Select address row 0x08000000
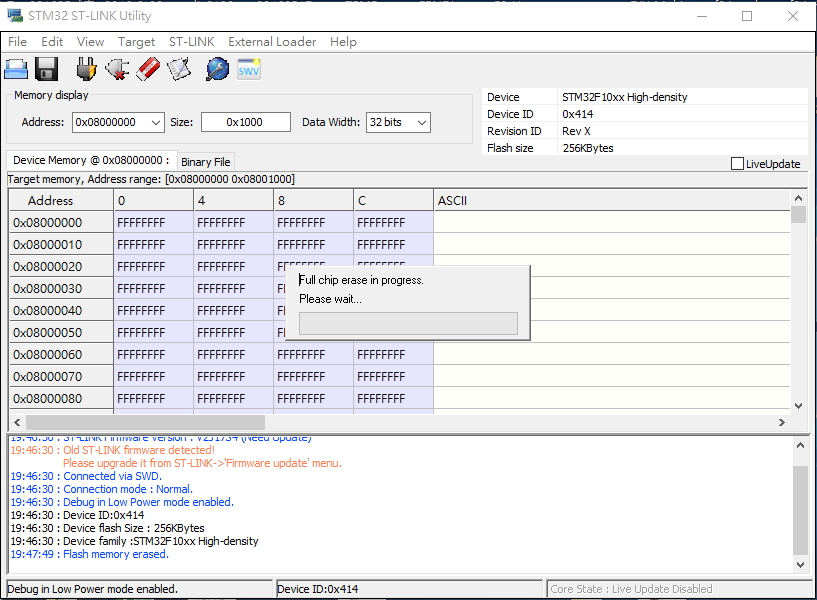 click(61, 223)
